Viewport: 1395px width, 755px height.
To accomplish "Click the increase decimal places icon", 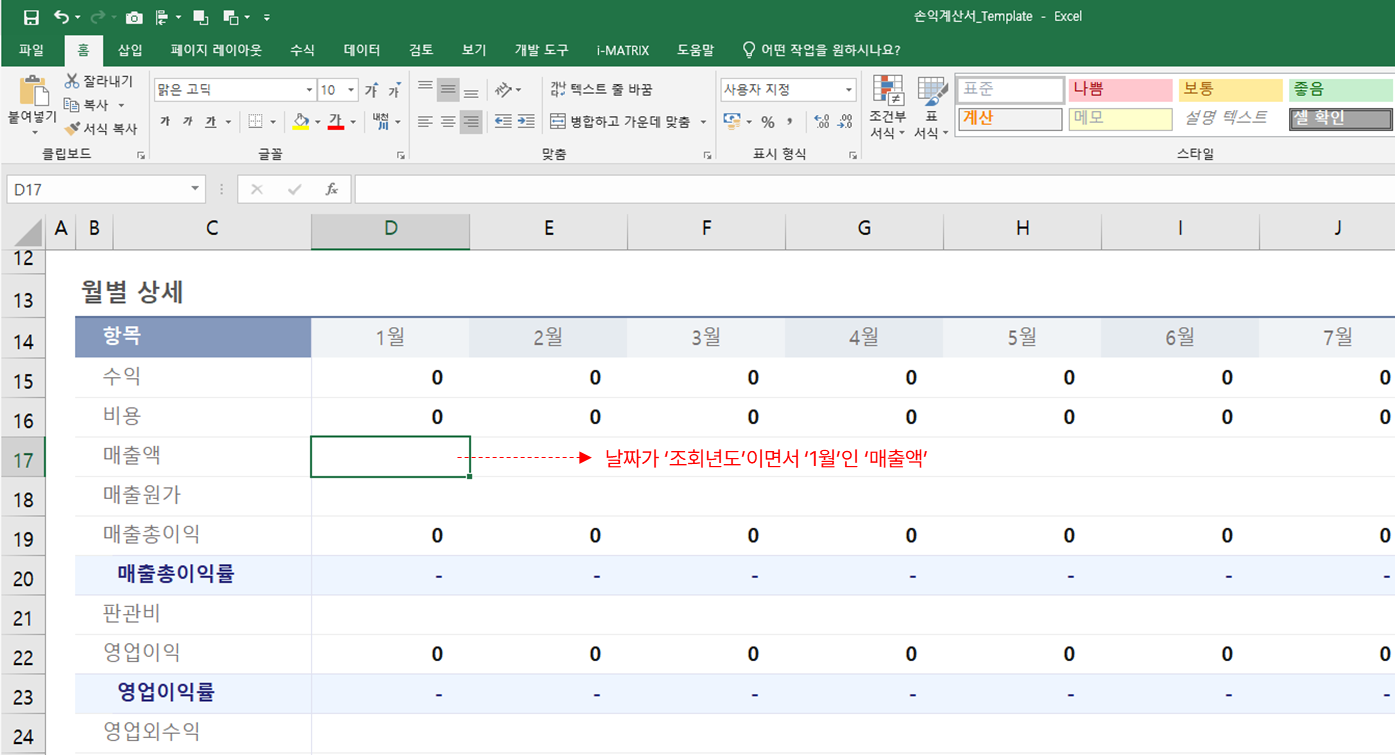I will 821,122.
